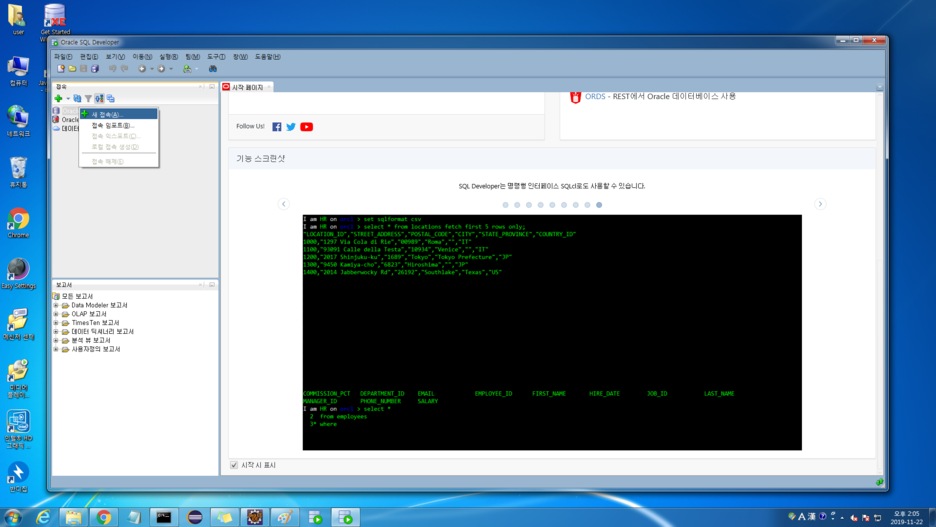Click the Back navigation arrow in toolbar
936x527 pixels.
point(142,69)
